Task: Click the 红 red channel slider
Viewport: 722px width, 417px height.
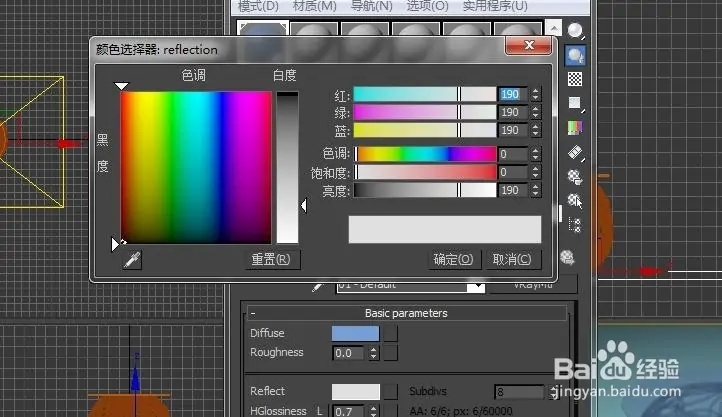Action: (425, 94)
